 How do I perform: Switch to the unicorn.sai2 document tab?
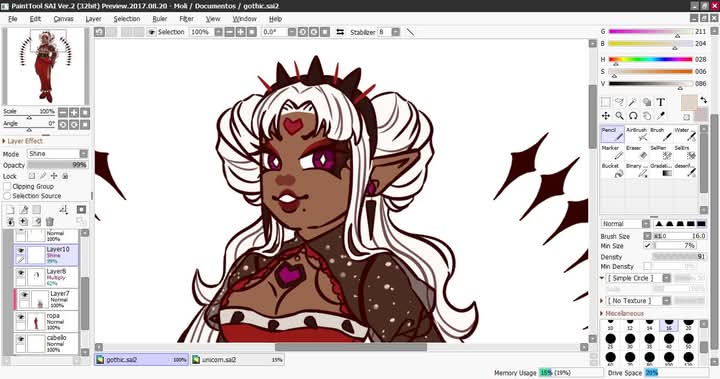237,360
